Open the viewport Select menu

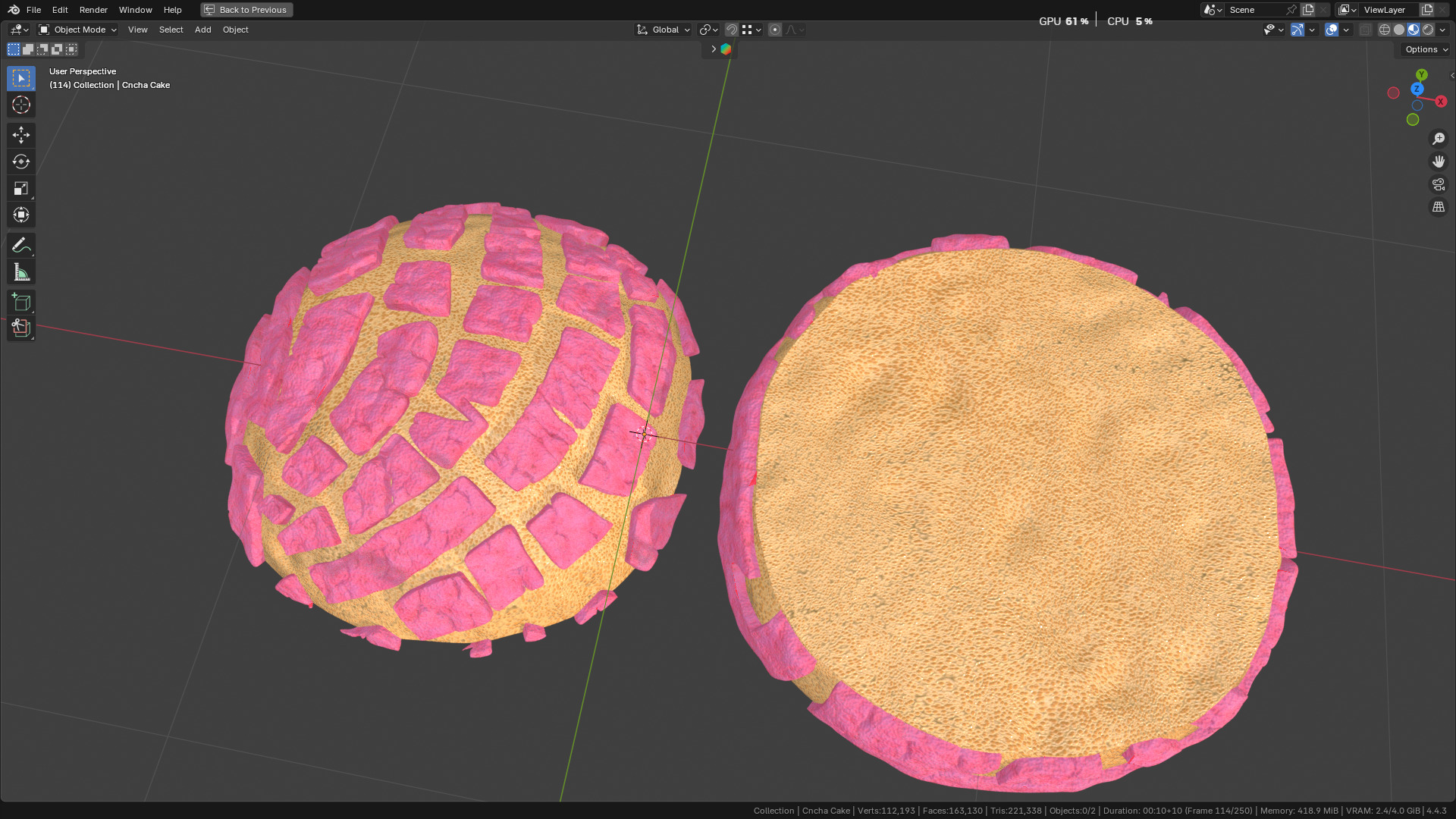point(171,30)
